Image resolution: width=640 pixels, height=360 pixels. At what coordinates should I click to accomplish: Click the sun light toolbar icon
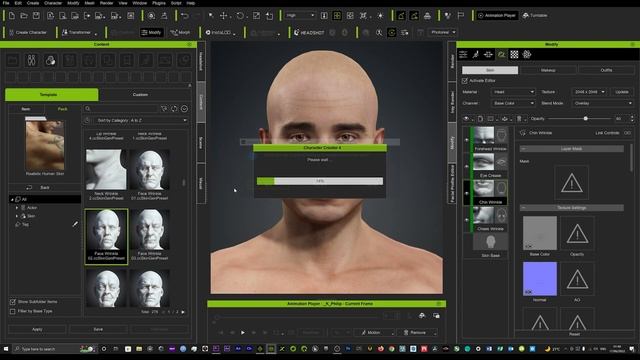pyautogui.click(x=380, y=16)
